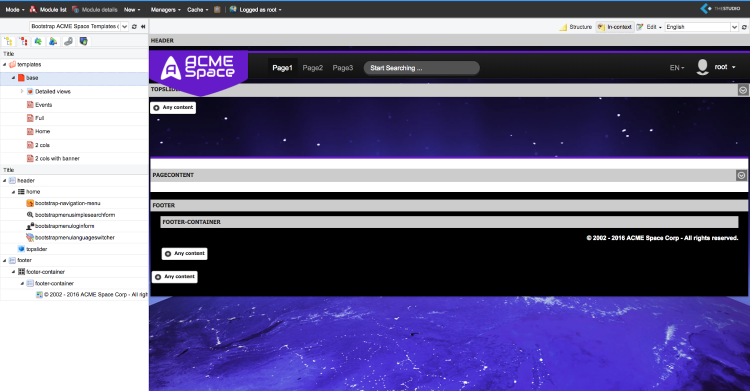Screen dimensions: 750x391
Task: Collapse the templates tree node
Action: 5,65
